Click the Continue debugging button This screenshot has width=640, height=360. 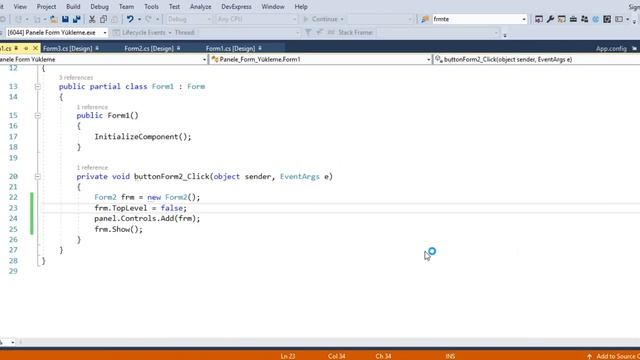[x=323, y=19]
